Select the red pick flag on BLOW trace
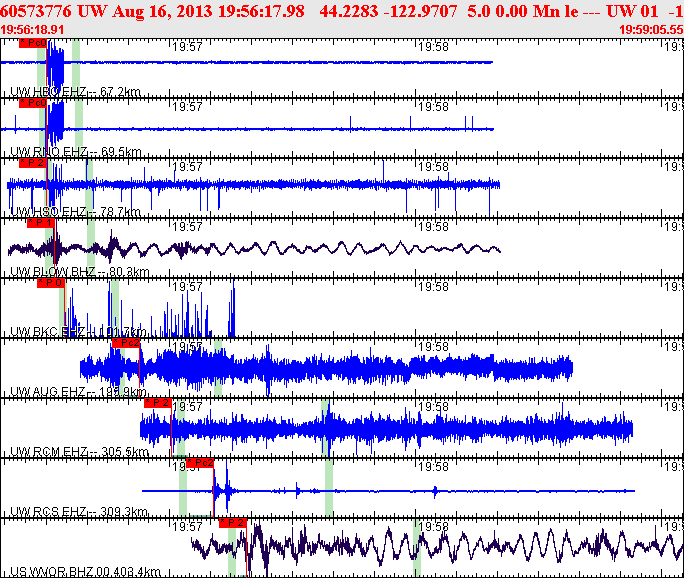 click(x=40, y=222)
